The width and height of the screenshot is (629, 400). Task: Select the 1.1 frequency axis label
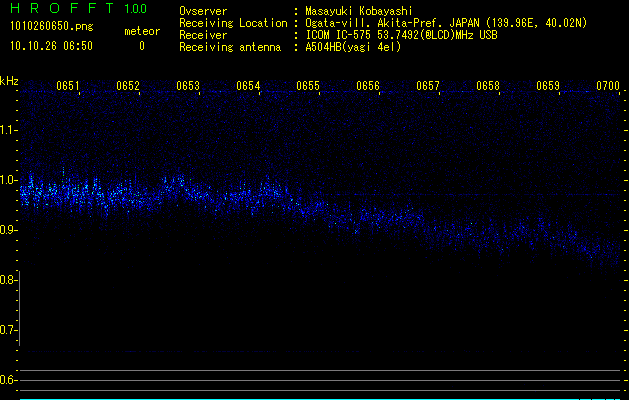pos(9,129)
